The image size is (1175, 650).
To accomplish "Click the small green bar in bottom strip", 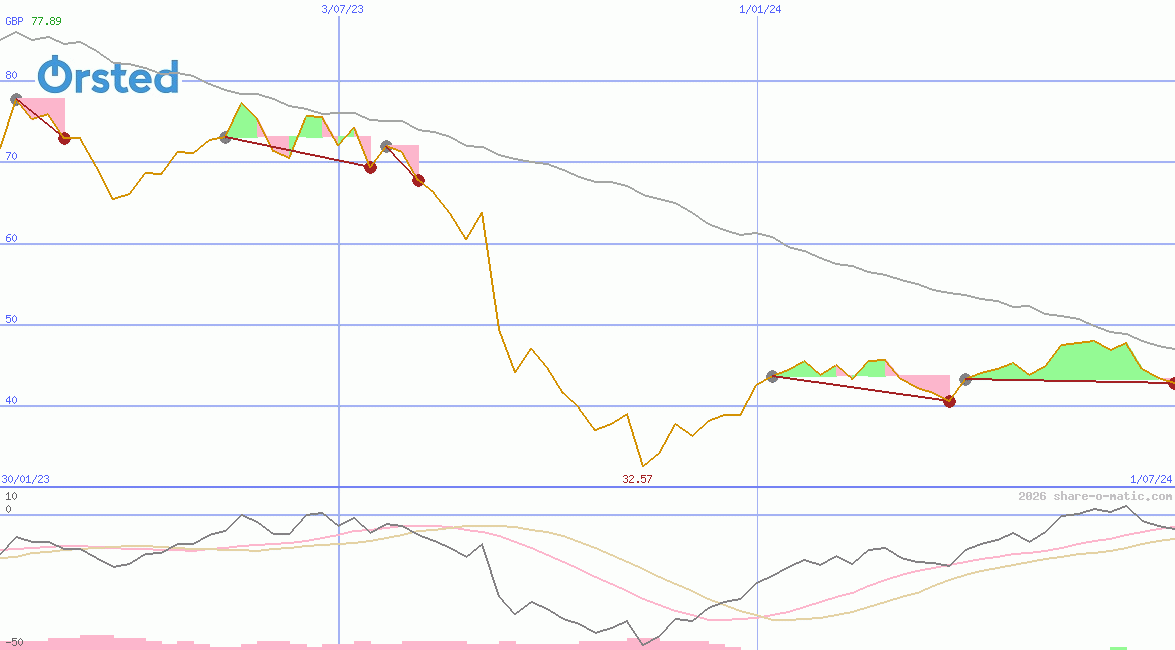I will (1118, 647).
